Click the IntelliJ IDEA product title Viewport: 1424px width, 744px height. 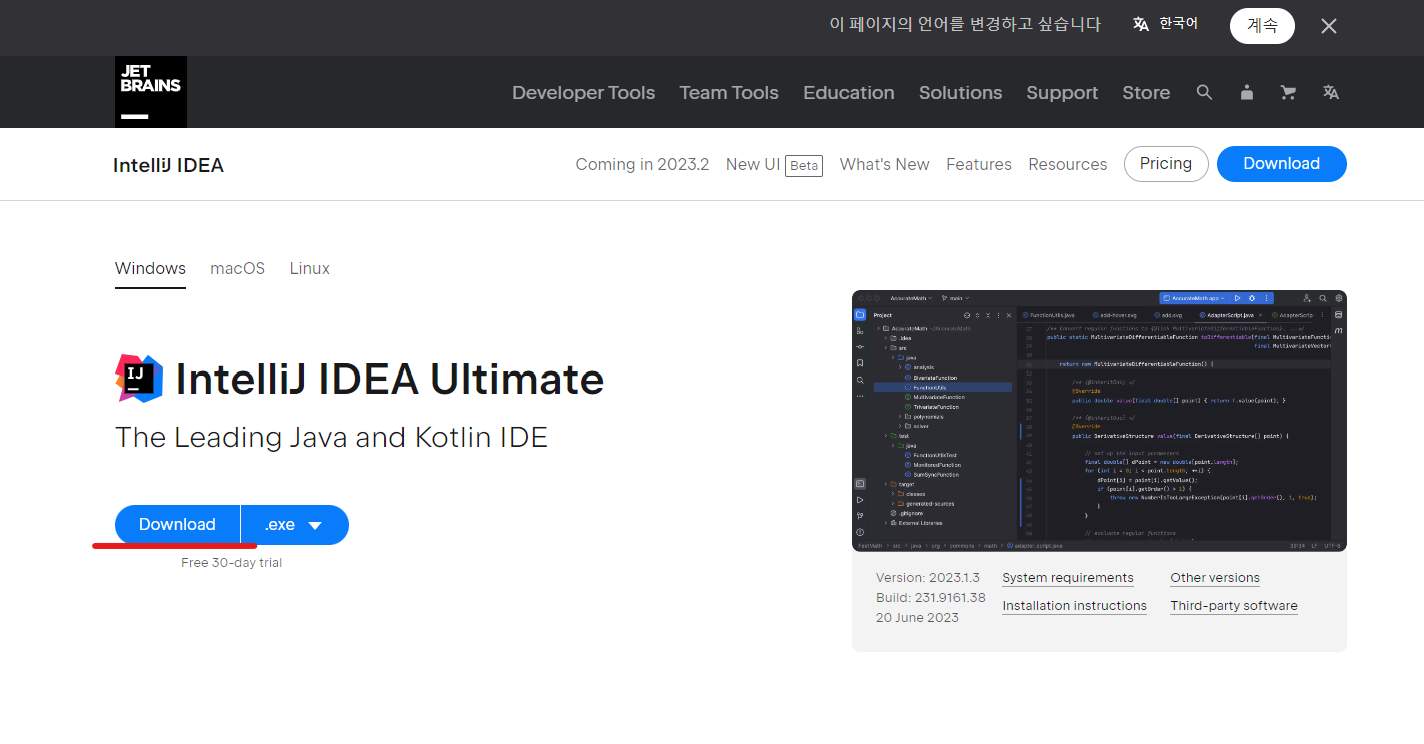[x=168, y=165]
